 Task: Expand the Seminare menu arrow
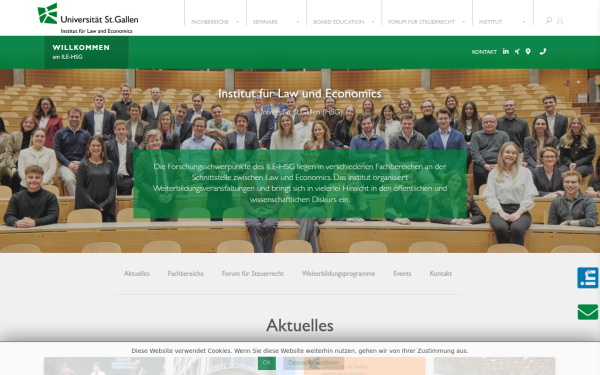(298, 22)
